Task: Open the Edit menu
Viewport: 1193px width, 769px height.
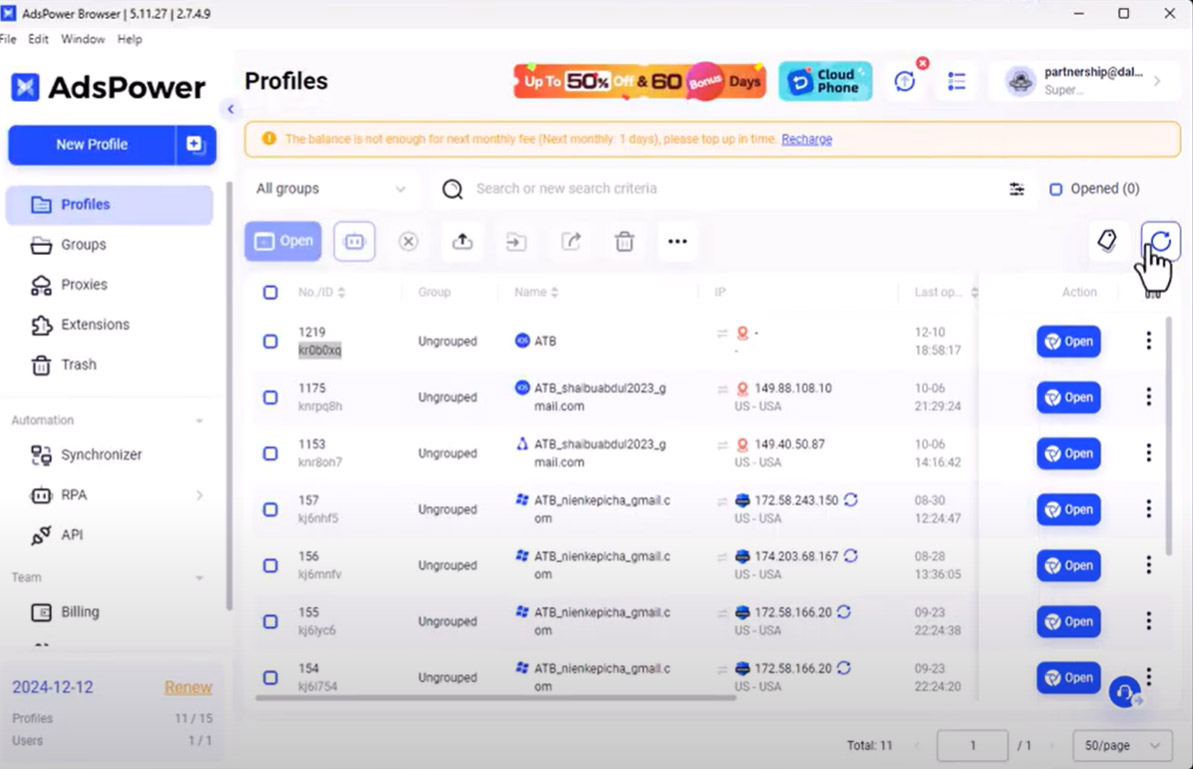Action: (38, 39)
